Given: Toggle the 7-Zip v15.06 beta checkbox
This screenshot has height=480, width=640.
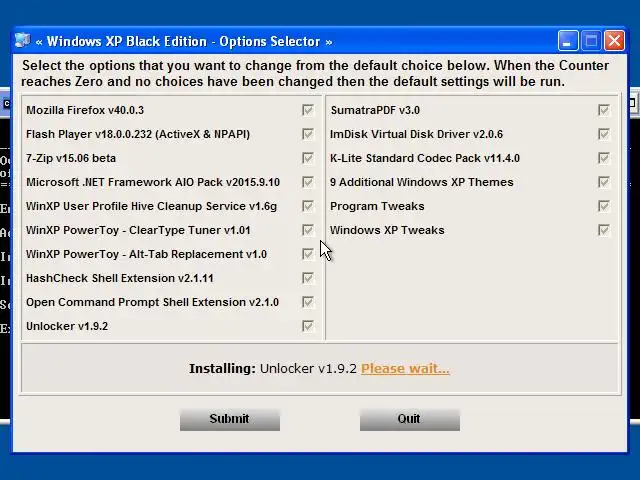Looking at the screenshot, I should tap(308, 158).
